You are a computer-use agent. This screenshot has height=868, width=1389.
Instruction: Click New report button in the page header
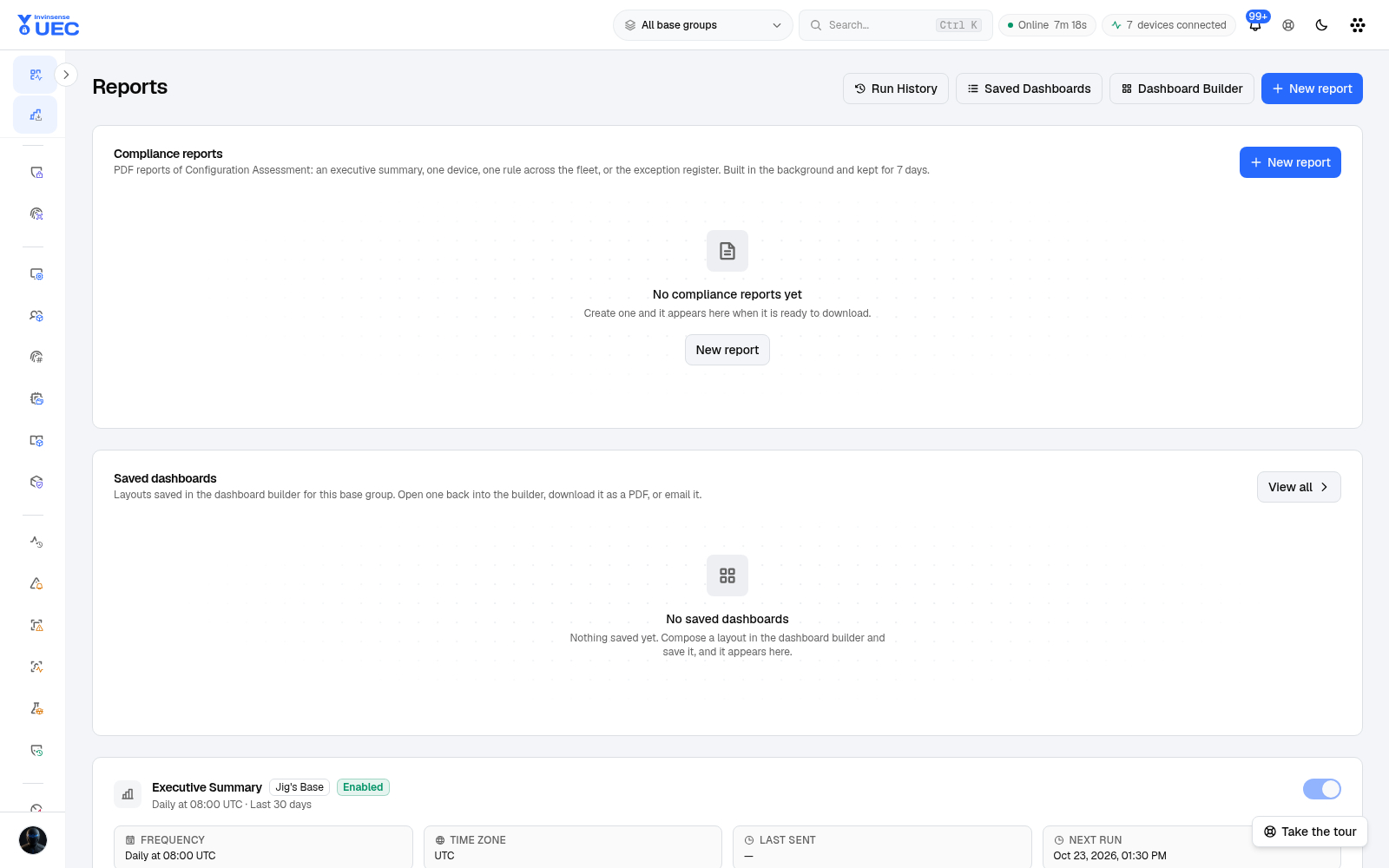click(1312, 89)
